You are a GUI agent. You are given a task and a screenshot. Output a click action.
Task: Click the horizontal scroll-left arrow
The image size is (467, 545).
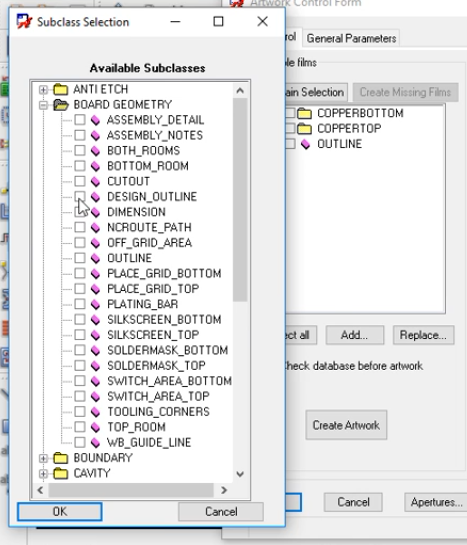(41, 490)
